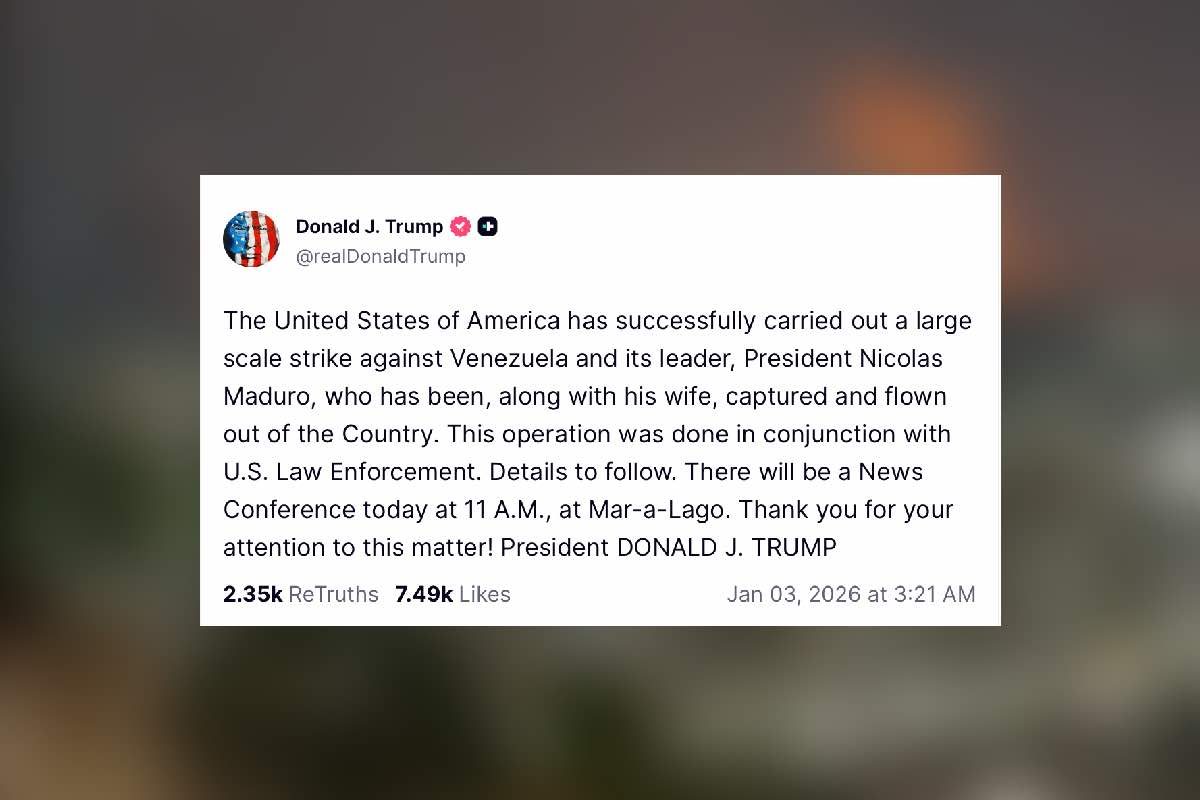
Task: Open the Donald J. Trump display name
Action: tap(369, 227)
